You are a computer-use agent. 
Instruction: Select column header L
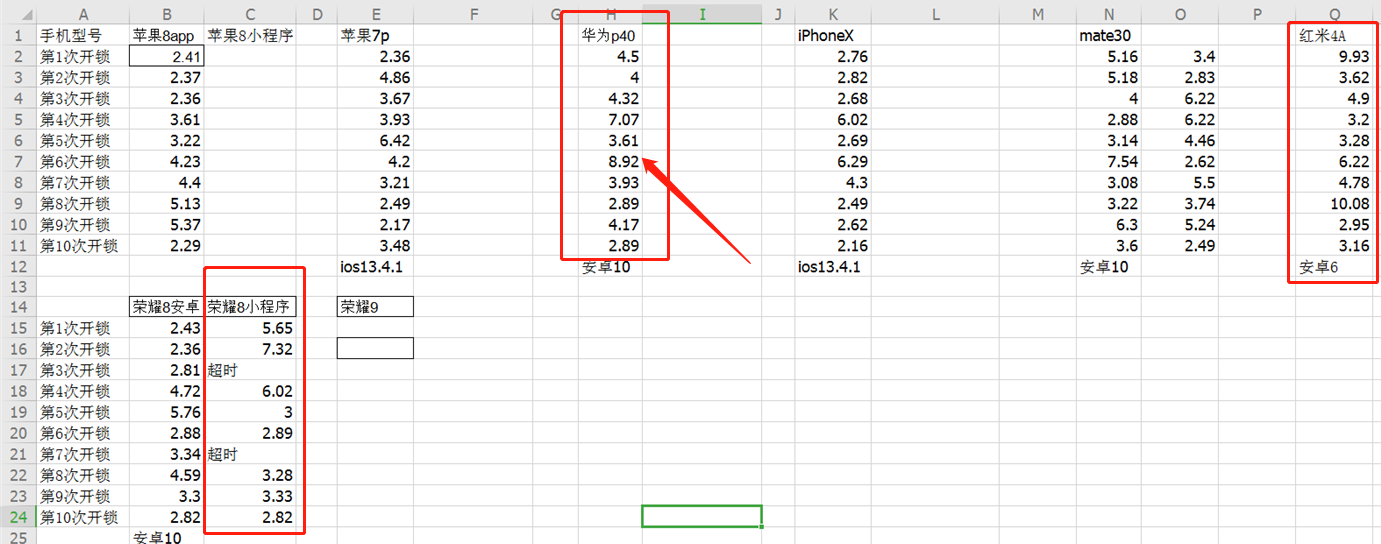[x=935, y=14]
